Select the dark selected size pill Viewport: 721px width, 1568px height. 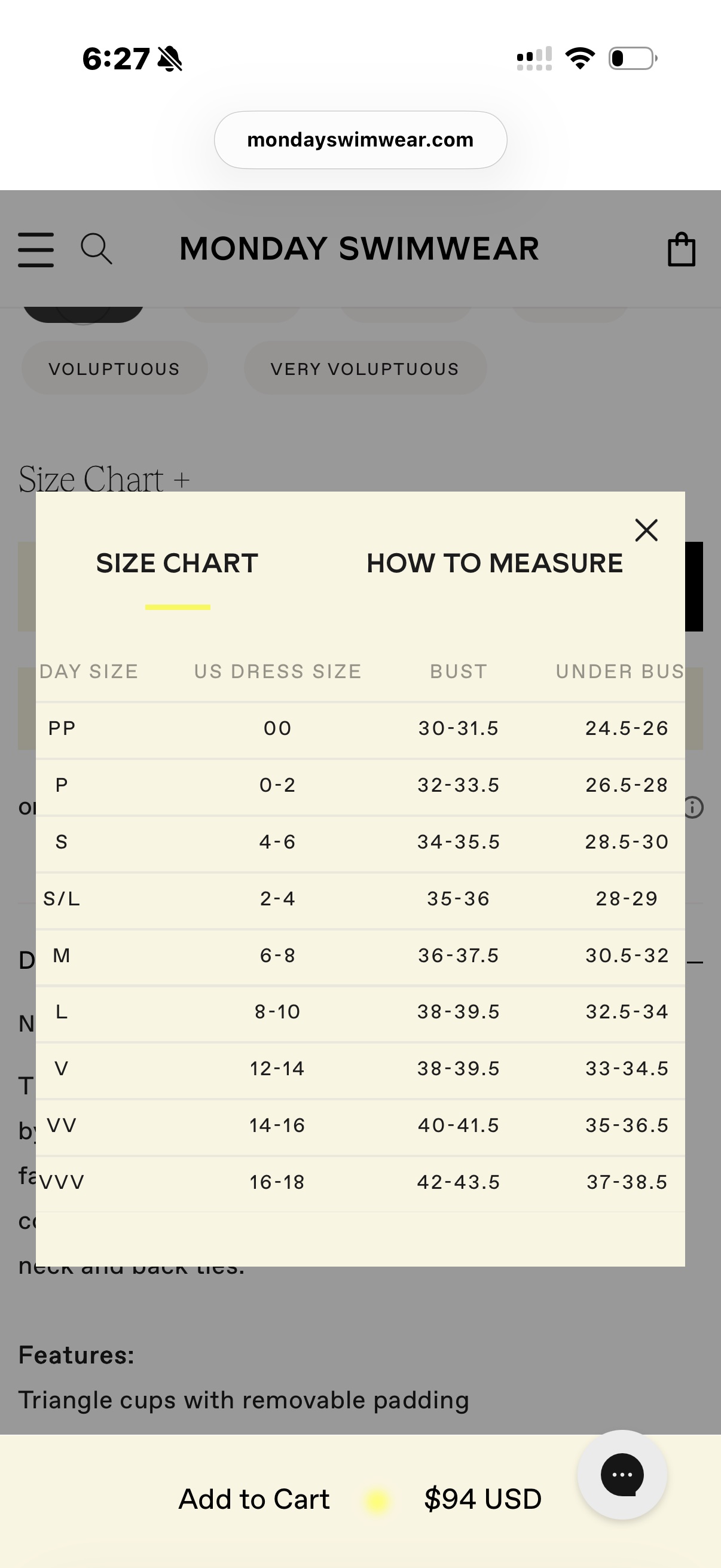pos(83,313)
